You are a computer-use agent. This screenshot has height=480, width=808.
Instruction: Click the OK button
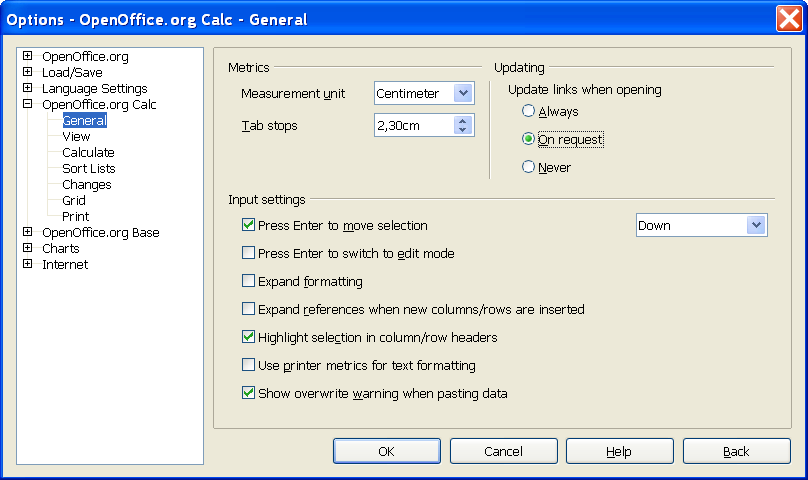pyautogui.click(x=386, y=451)
